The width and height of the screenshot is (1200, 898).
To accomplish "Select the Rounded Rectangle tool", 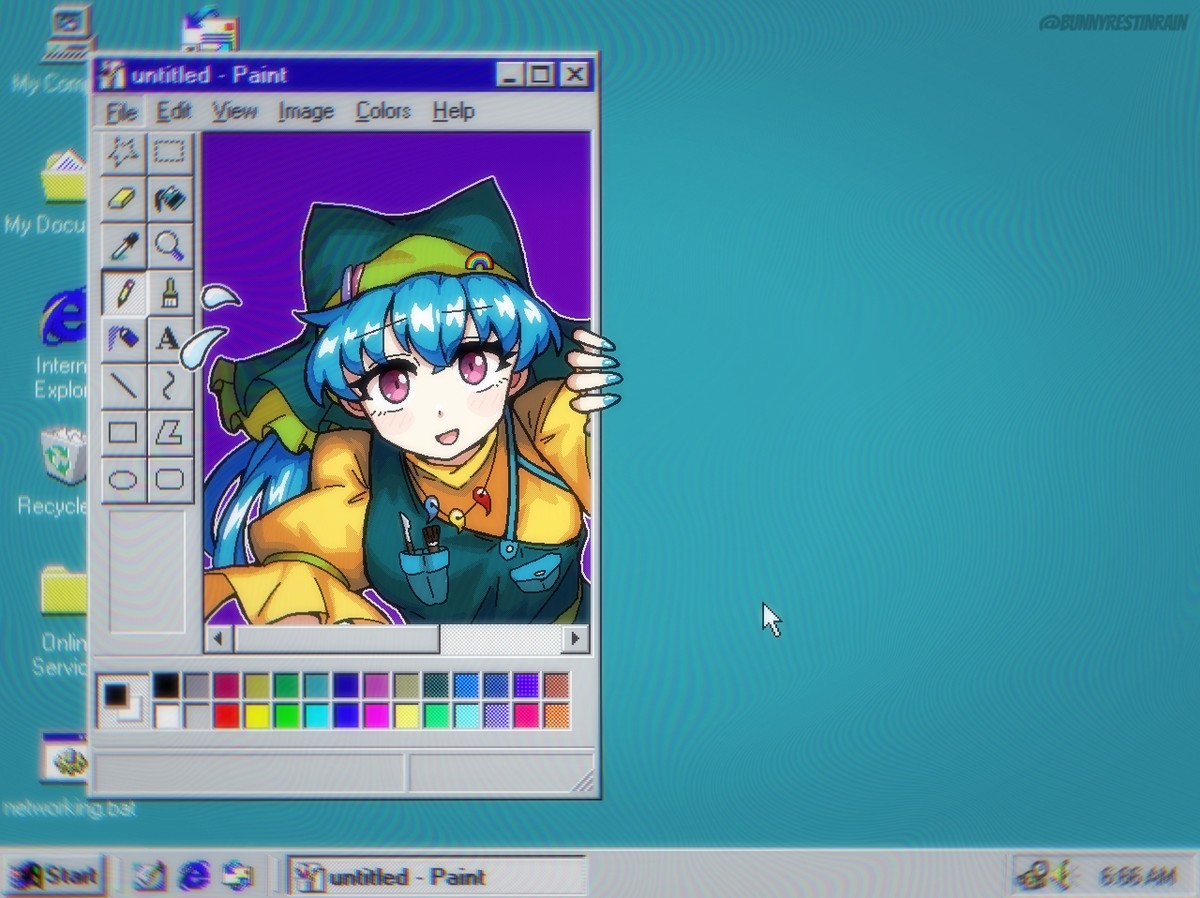I will point(170,480).
